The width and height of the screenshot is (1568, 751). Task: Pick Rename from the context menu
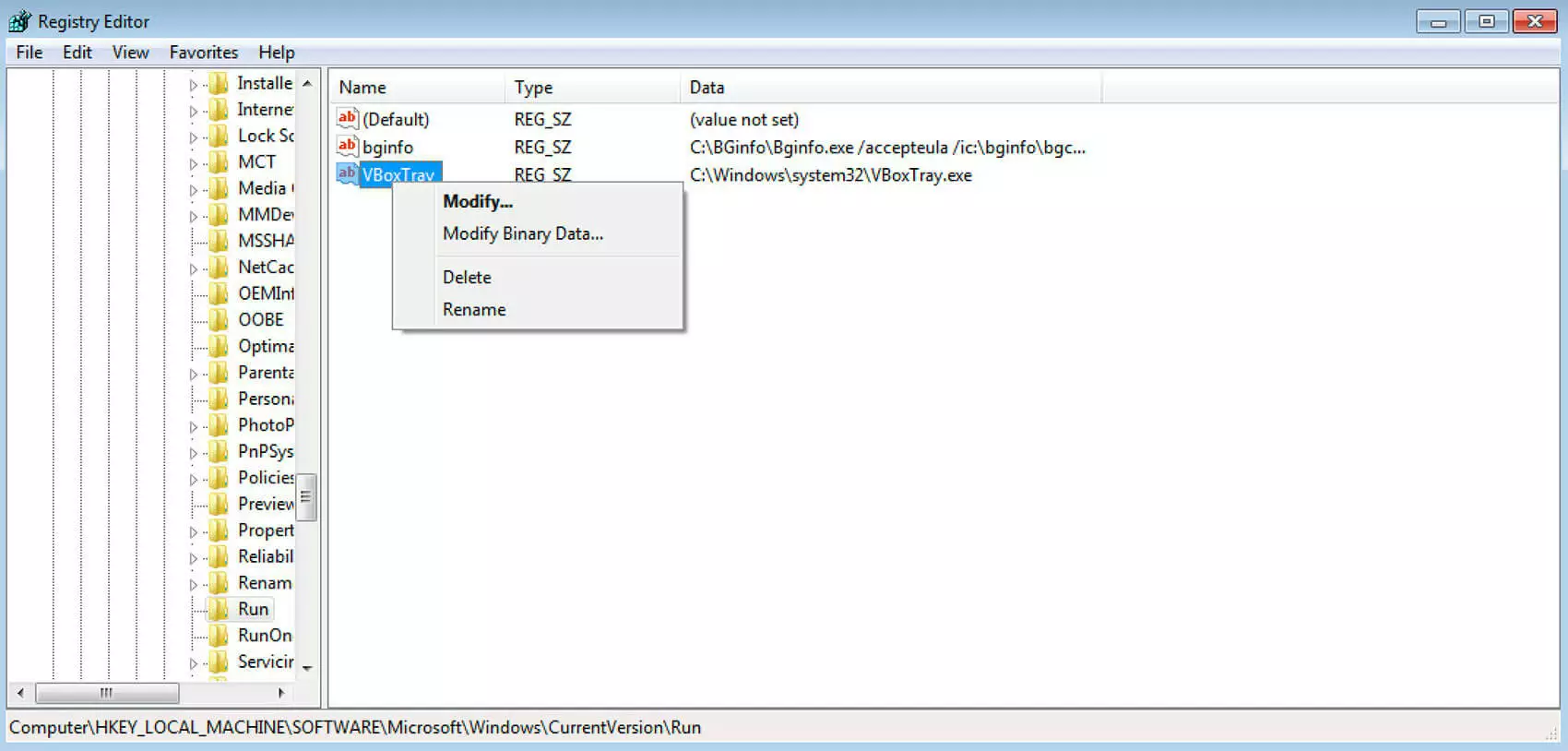474,309
